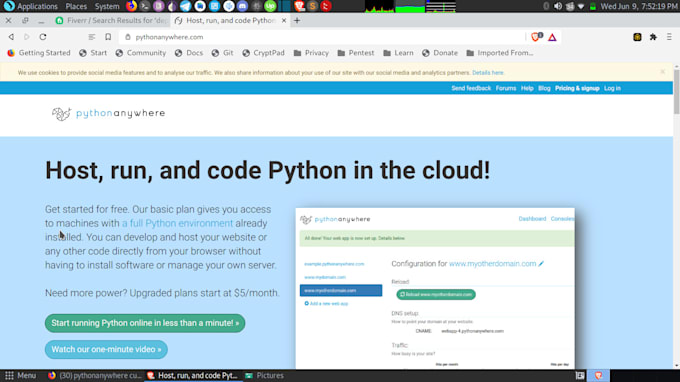Open the clock date in top panel
The width and height of the screenshot is (680, 382).
pos(639,6)
